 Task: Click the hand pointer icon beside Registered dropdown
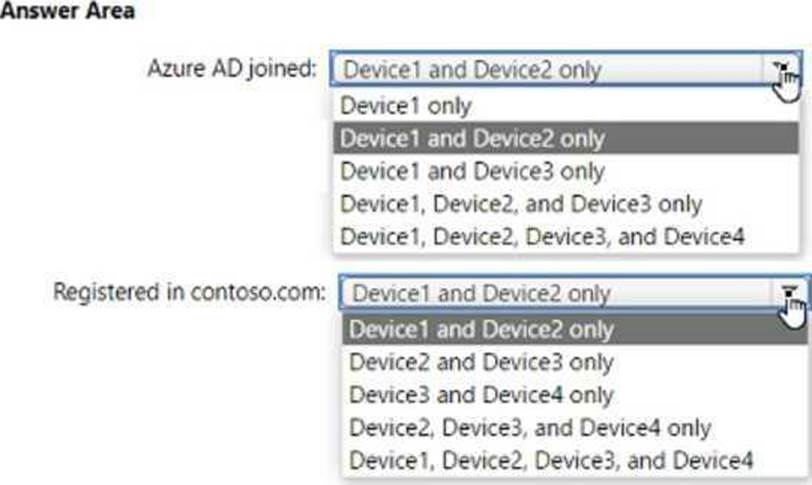click(x=794, y=308)
